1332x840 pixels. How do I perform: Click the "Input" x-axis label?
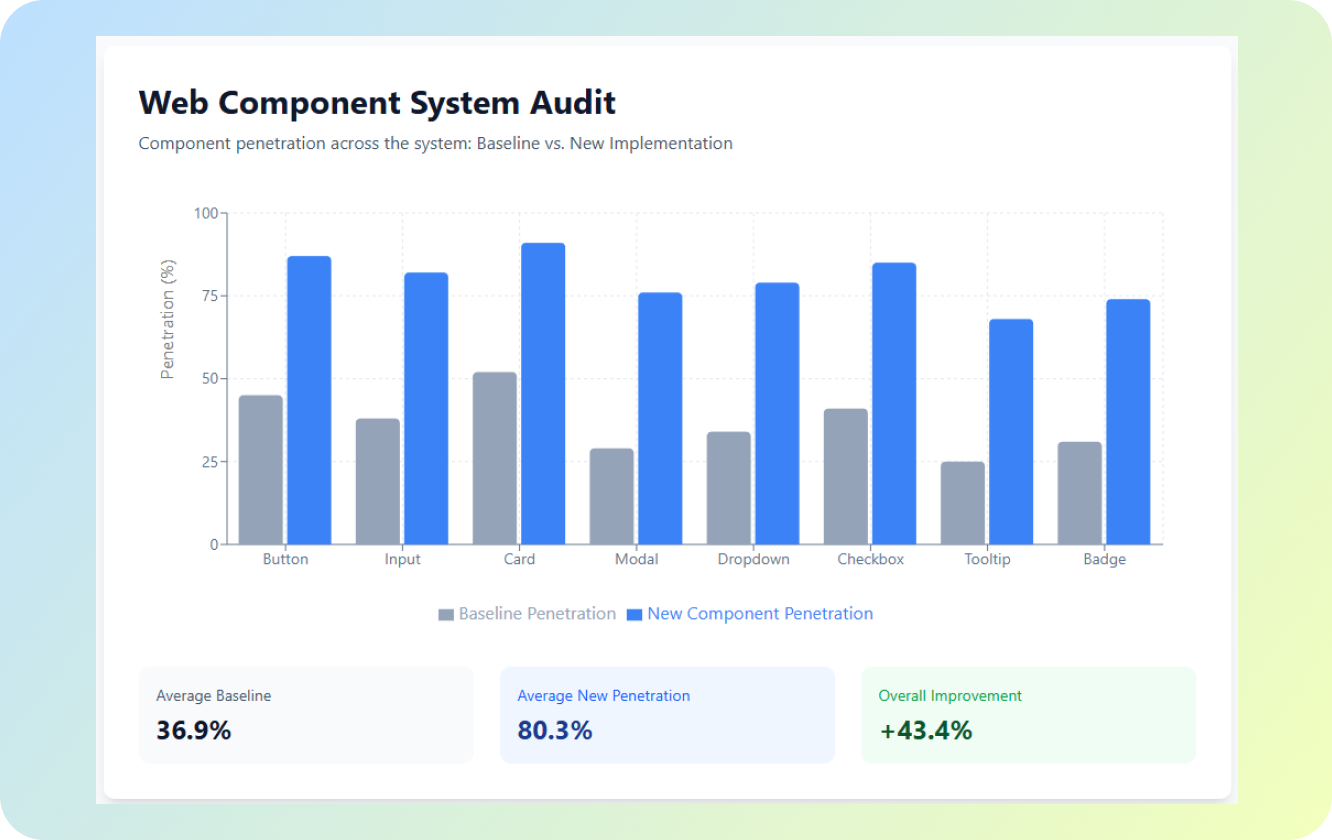[402, 560]
